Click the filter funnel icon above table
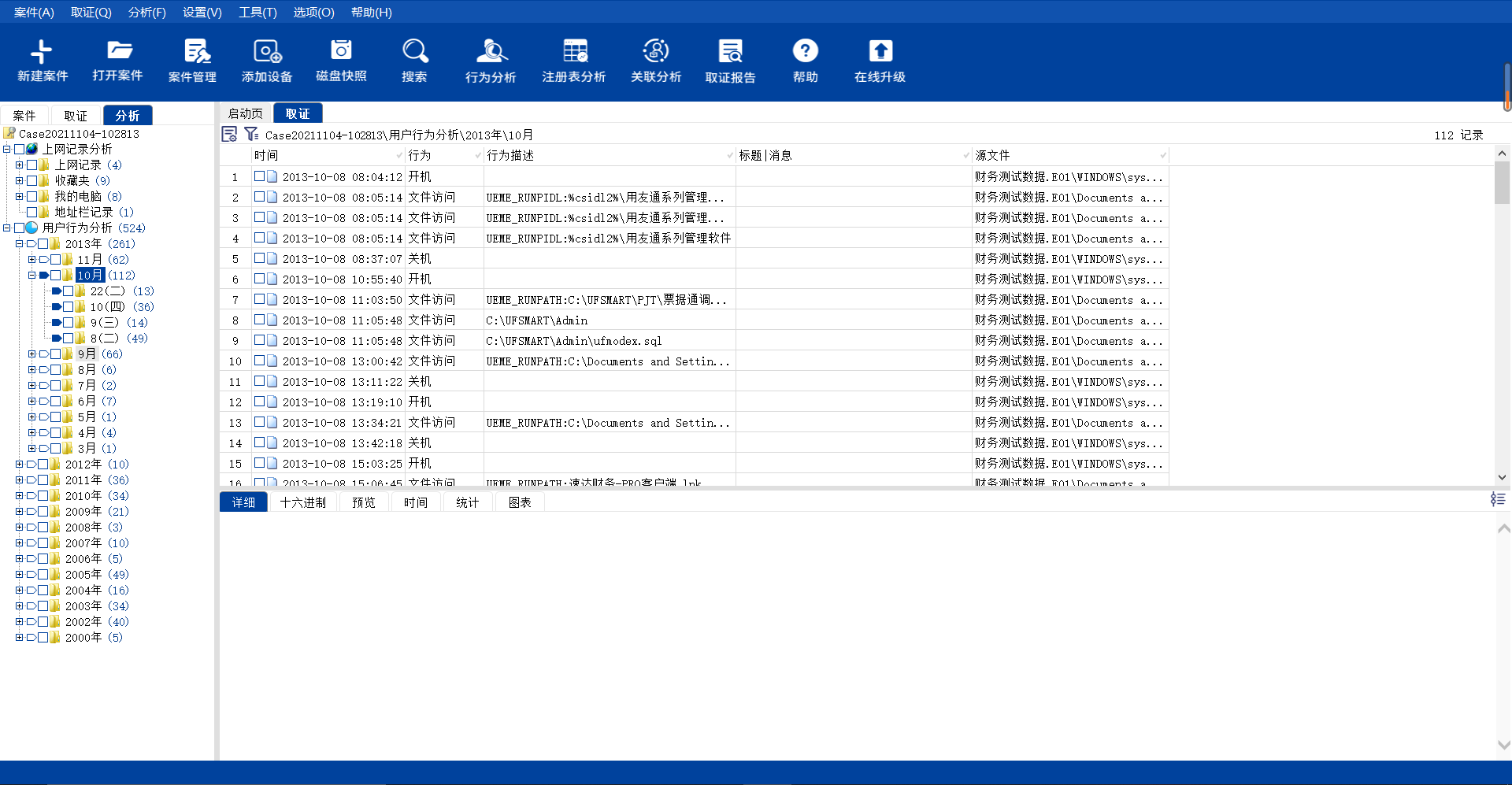The height and width of the screenshot is (785, 1512). (250, 135)
